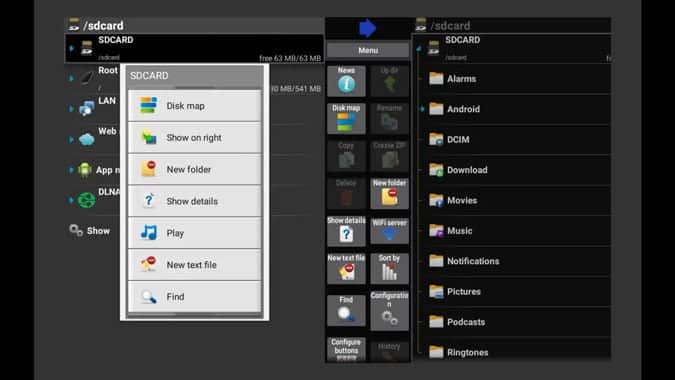Viewport: 675px width, 380px height.
Task: Choose Find in the popup menu
Action: (195, 297)
